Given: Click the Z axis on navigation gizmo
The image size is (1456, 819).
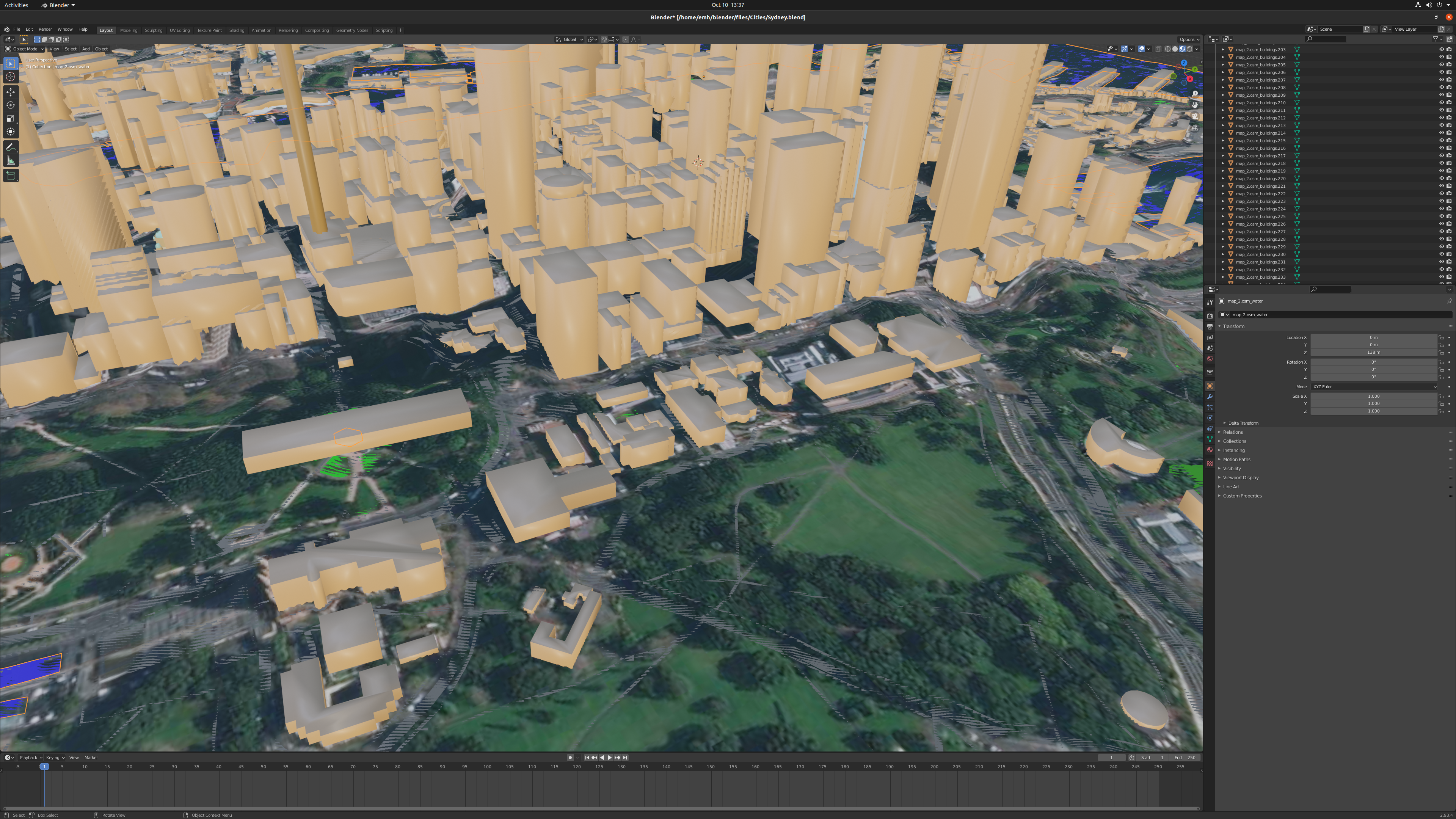Looking at the screenshot, I should click(1183, 63).
